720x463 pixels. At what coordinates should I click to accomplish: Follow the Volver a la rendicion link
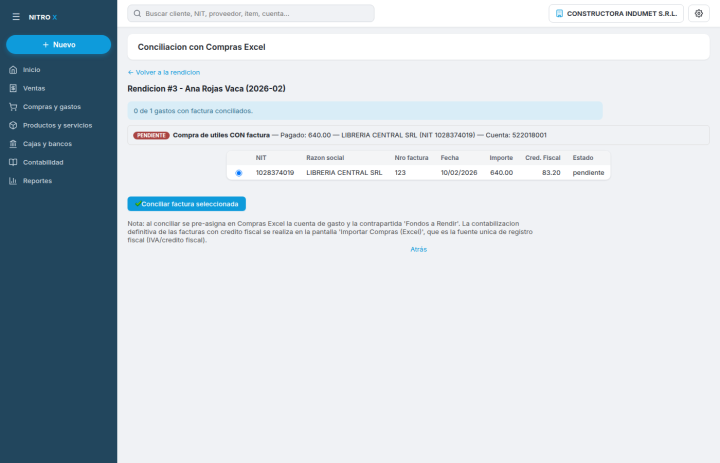pyautogui.click(x=164, y=72)
